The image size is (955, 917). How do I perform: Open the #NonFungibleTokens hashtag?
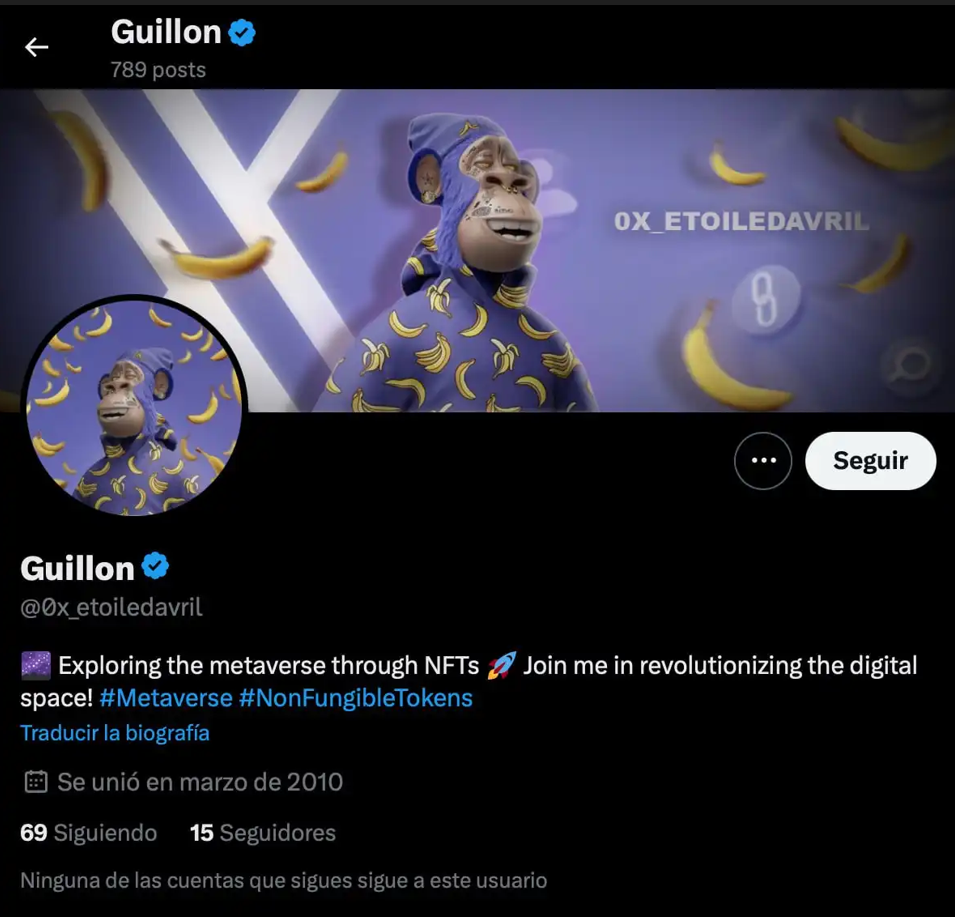pos(356,698)
